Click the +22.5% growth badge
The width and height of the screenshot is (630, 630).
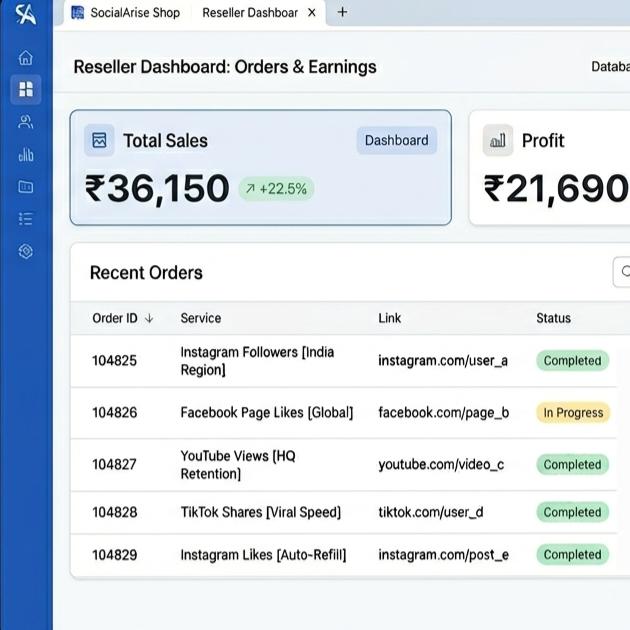276,188
